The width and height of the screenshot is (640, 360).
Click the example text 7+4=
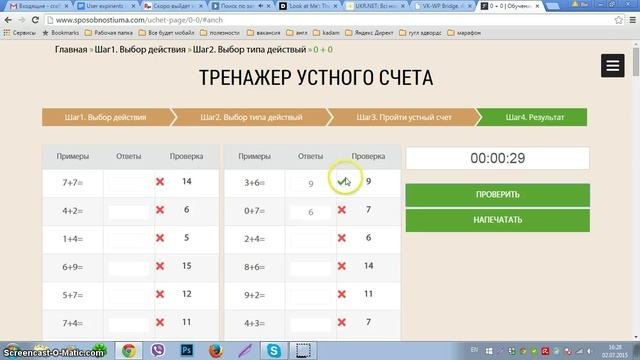click(x=73, y=323)
